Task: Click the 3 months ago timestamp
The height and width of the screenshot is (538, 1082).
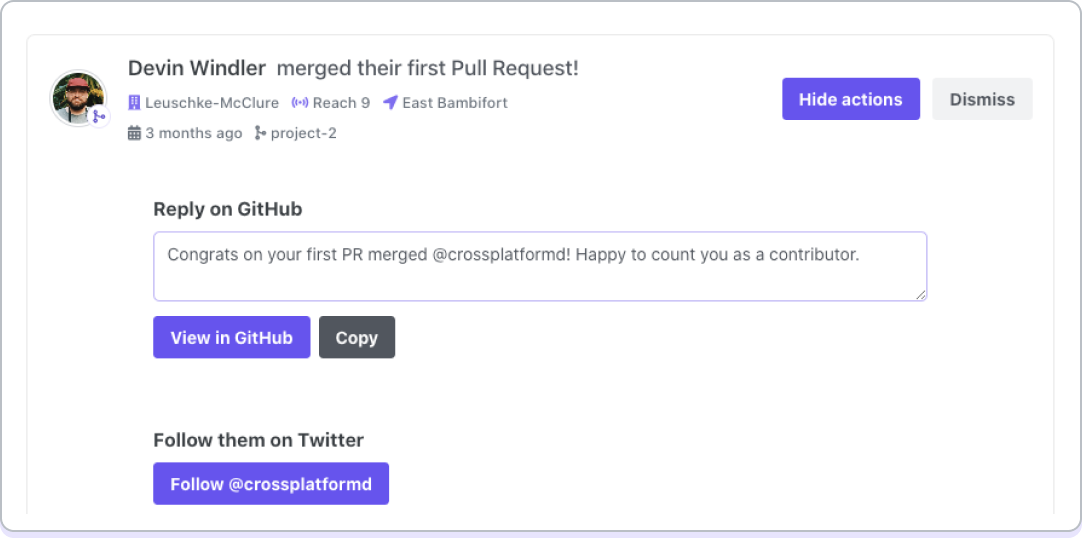Action: point(194,133)
